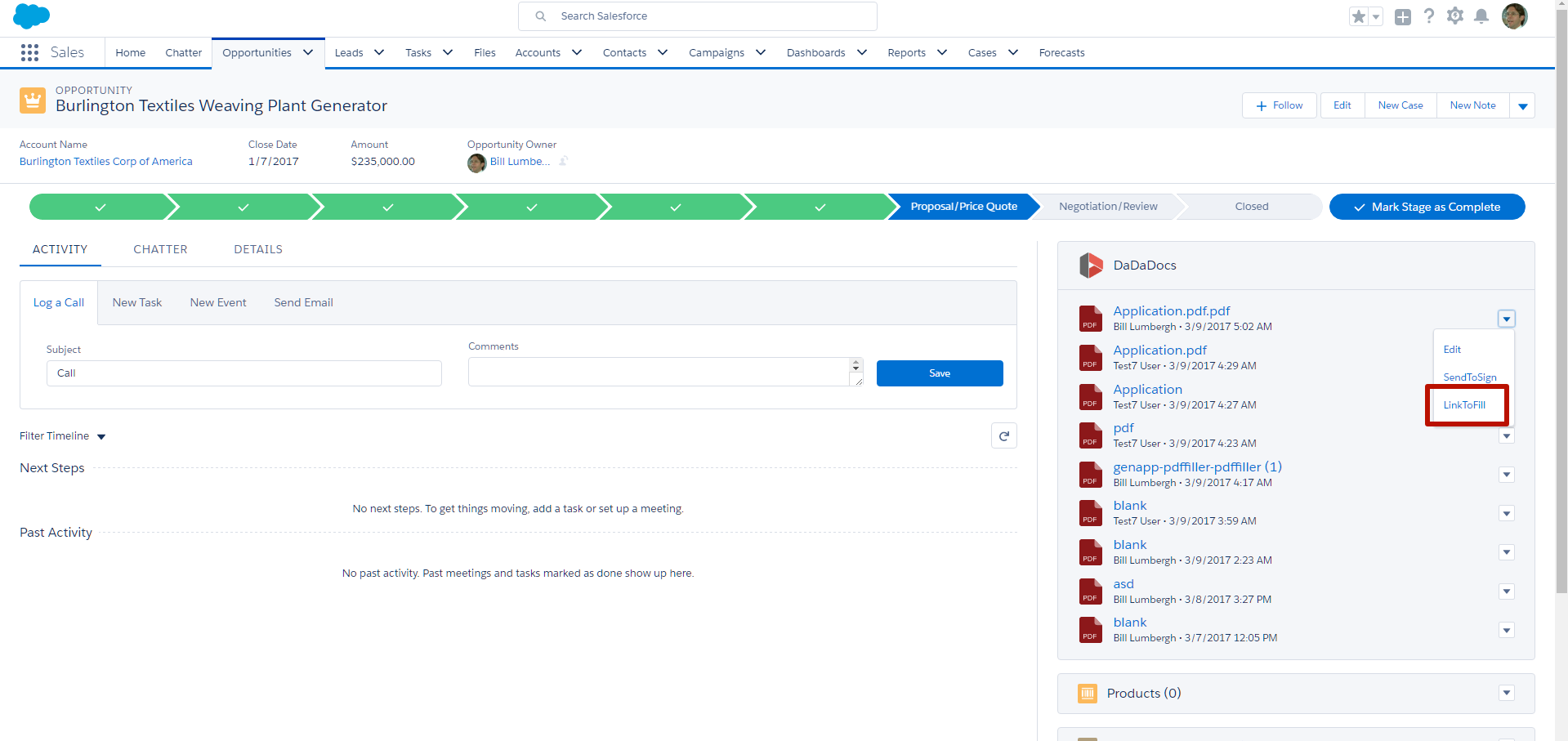This screenshot has height=741, width=1568.
Task: Select LinkToFill from the document menu
Action: (1464, 405)
